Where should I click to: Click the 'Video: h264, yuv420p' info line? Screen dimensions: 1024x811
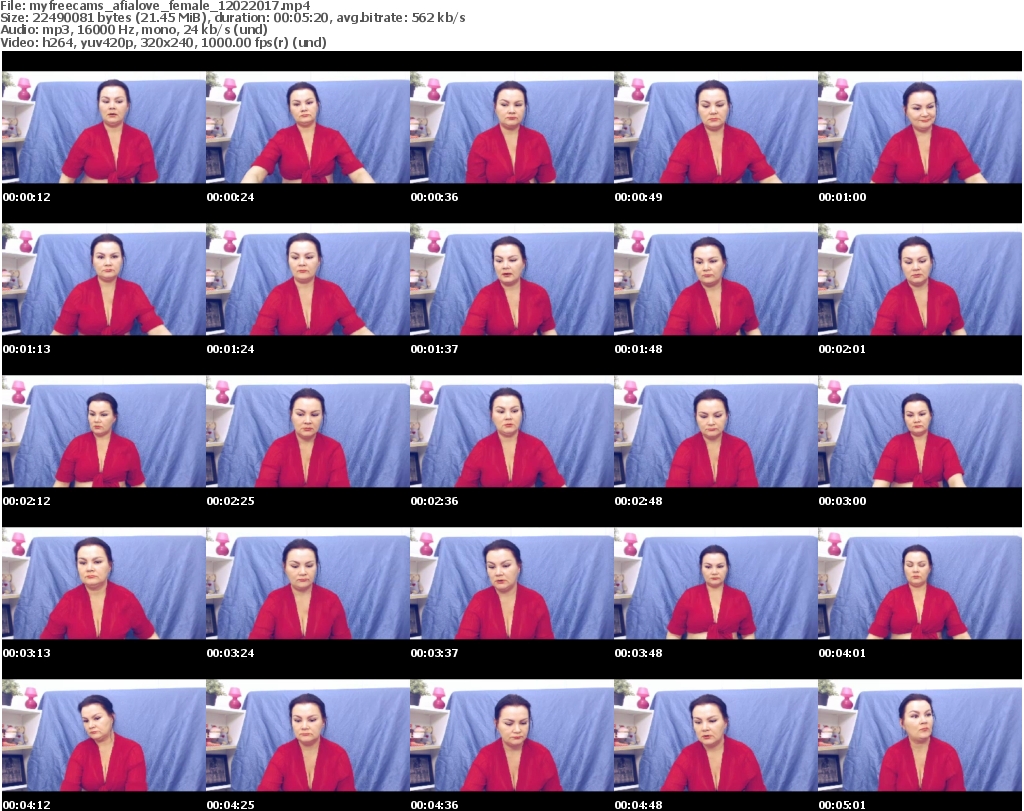coord(163,42)
